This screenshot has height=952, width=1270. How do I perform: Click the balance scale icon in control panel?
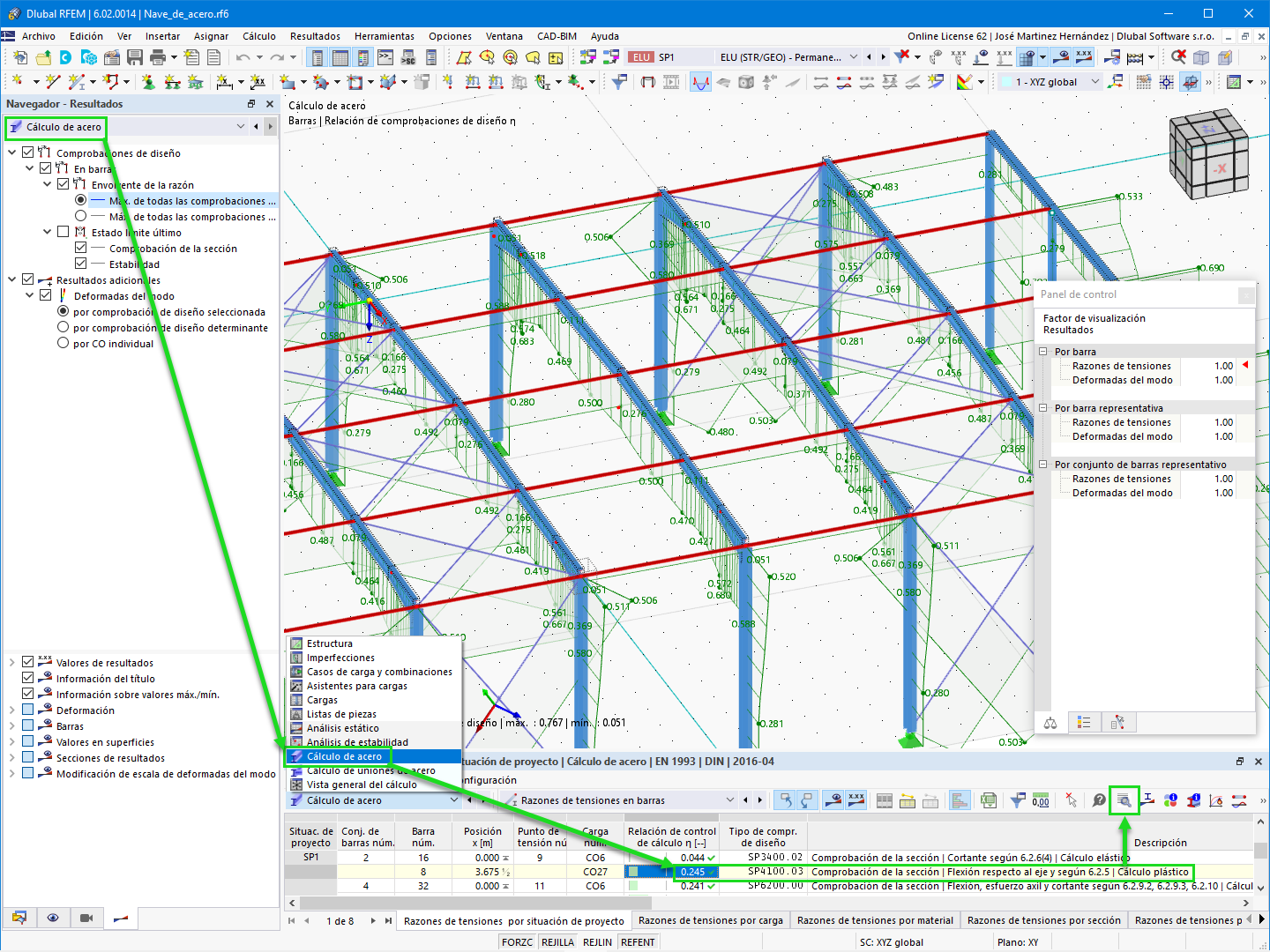click(x=1050, y=723)
